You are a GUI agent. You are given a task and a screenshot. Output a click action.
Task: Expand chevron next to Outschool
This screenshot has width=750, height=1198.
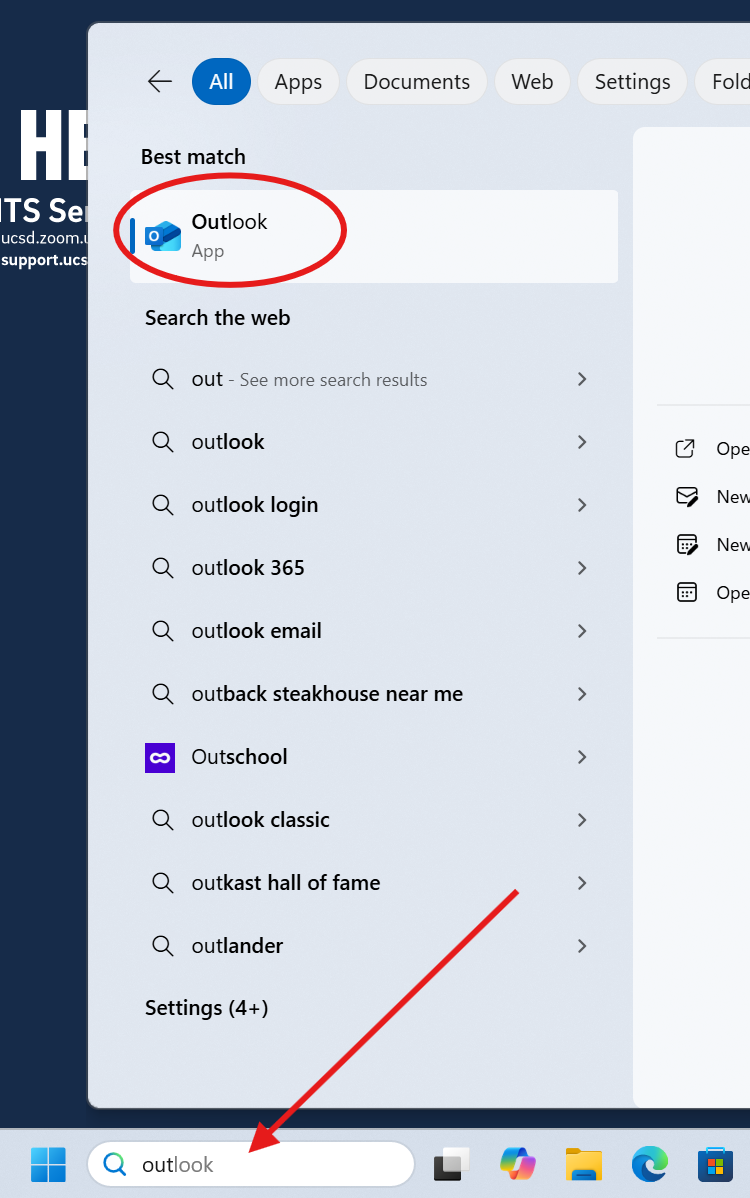582,757
